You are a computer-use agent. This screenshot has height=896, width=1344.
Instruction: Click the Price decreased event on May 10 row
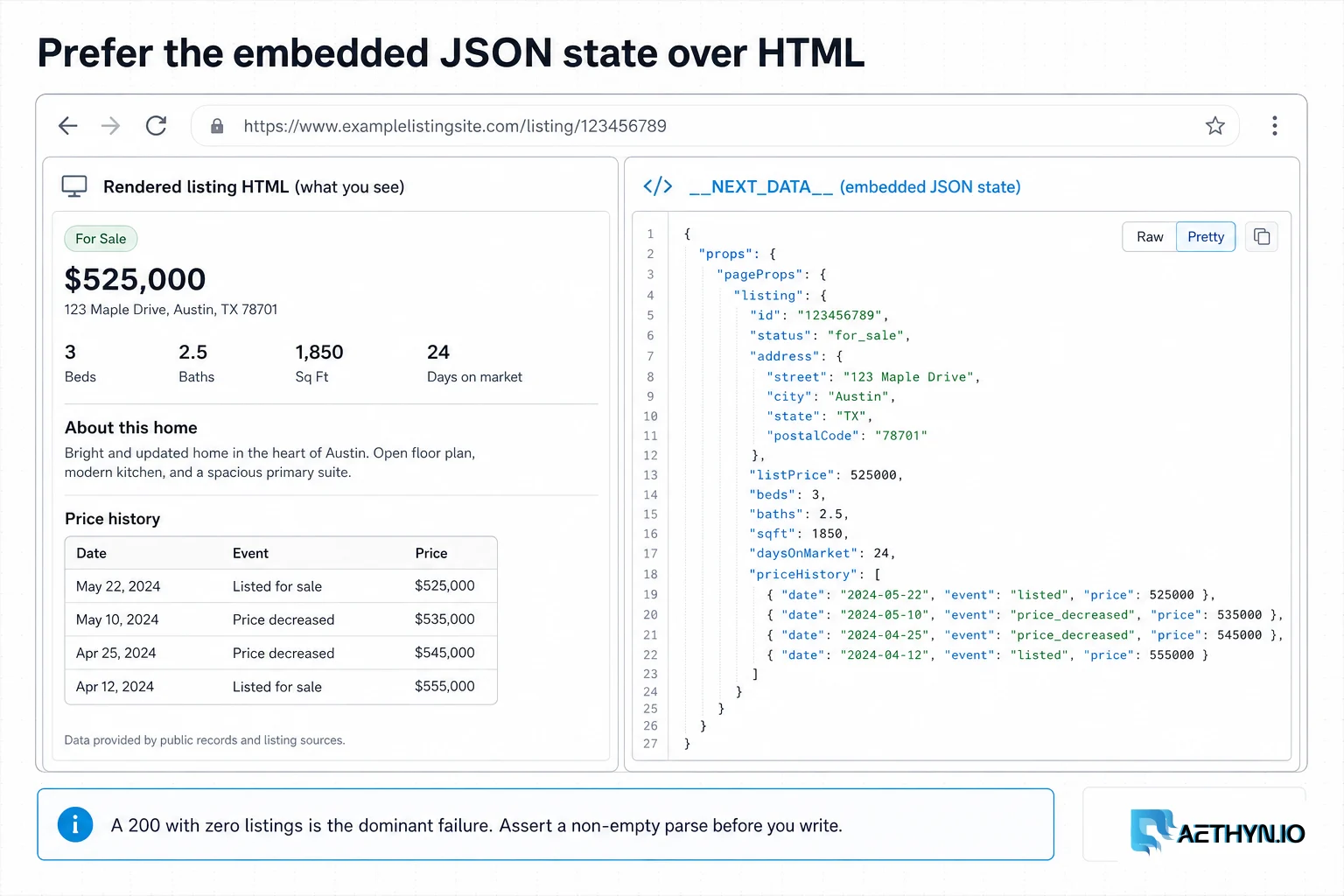tap(283, 619)
